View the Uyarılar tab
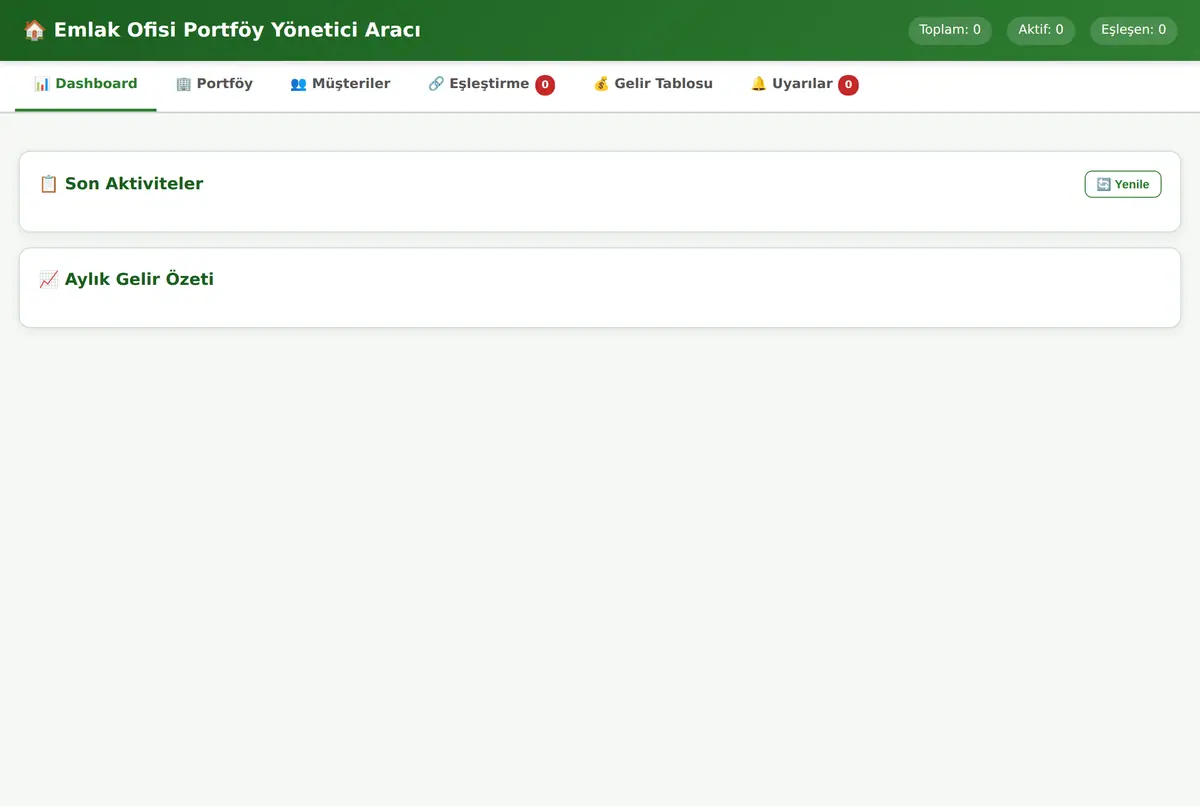Viewport: 1200px width, 806px height. coord(804,84)
